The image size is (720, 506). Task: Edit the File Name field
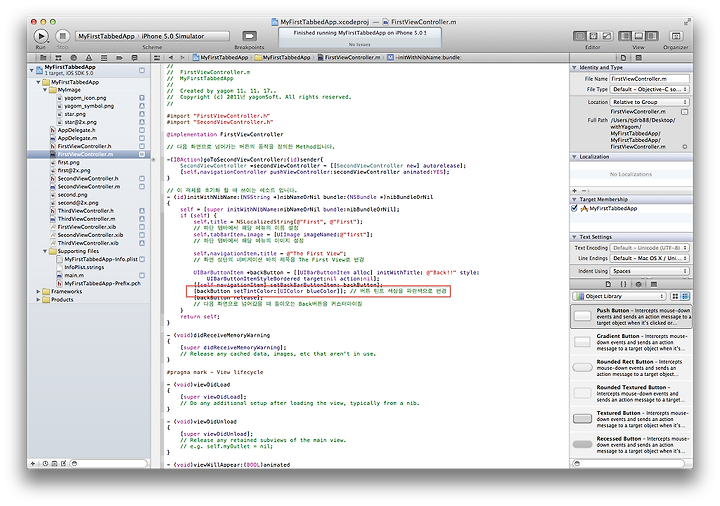(x=649, y=79)
